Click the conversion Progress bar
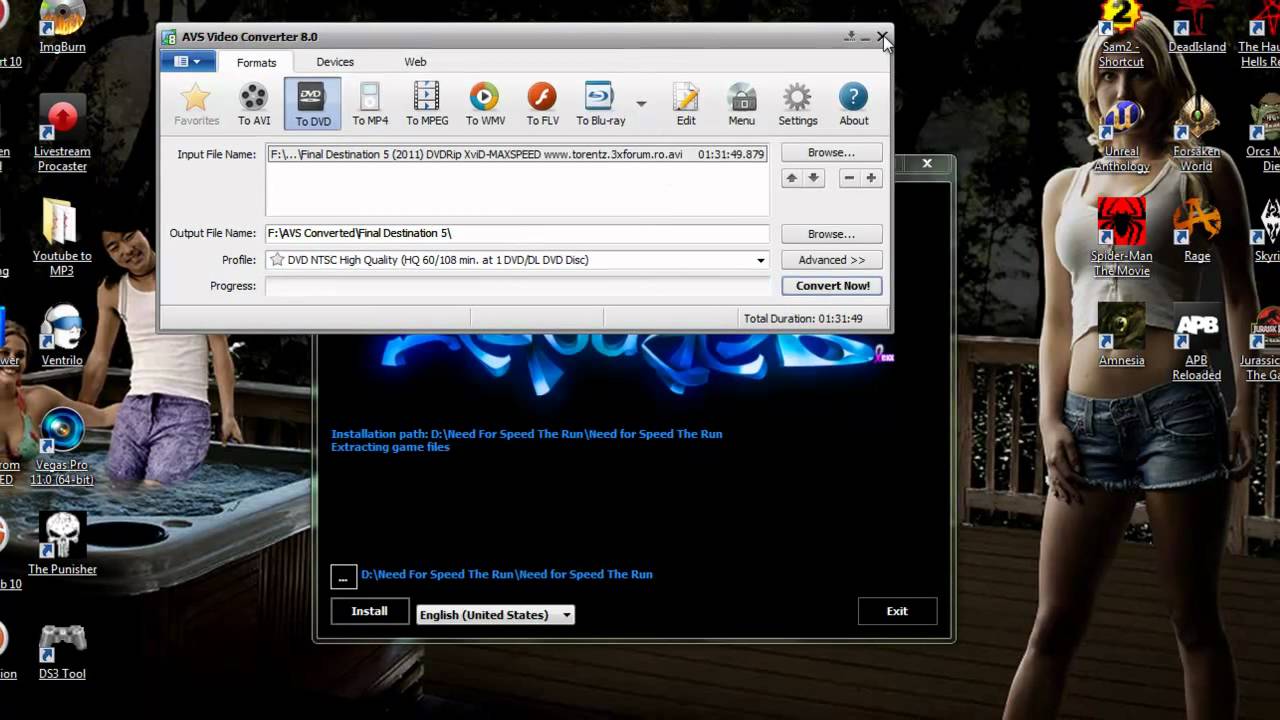The image size is (1280, 720). click(x=517, y=286)
